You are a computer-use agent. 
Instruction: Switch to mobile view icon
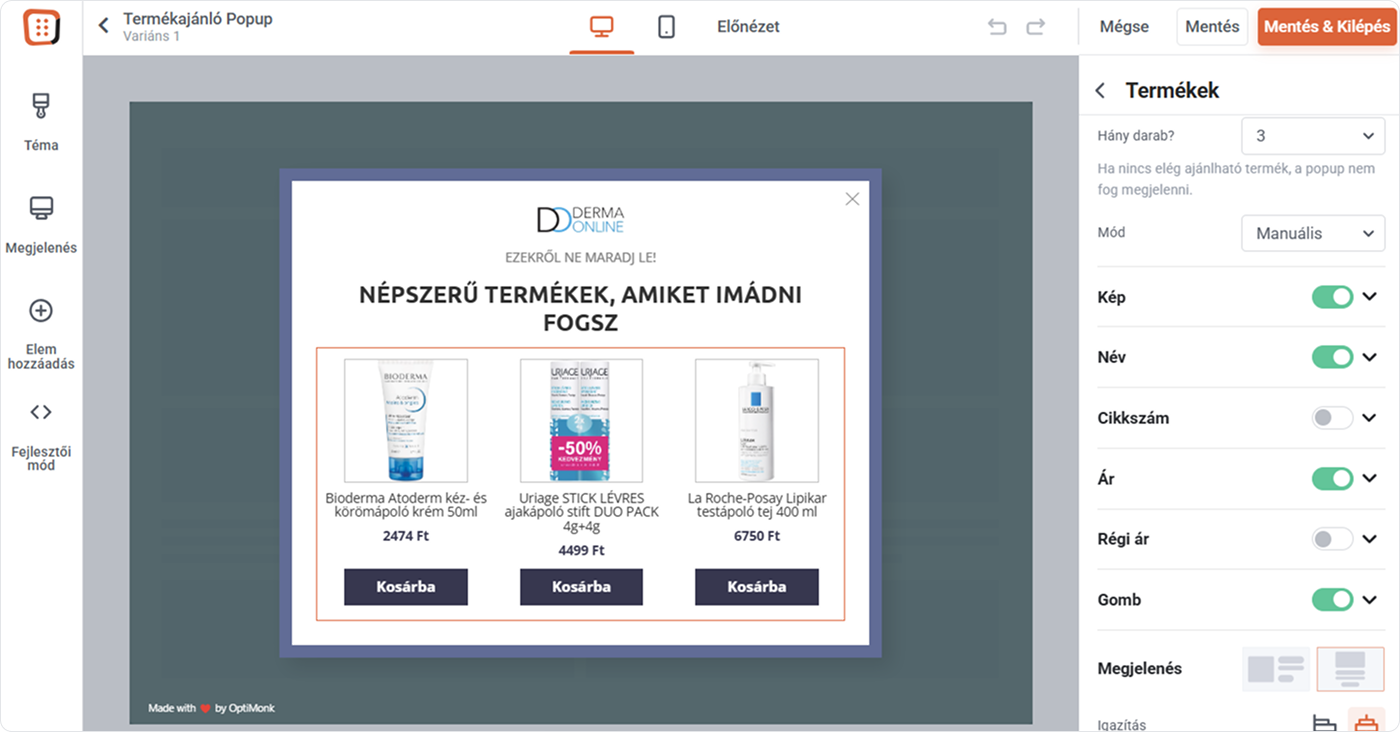pos(666,27)
